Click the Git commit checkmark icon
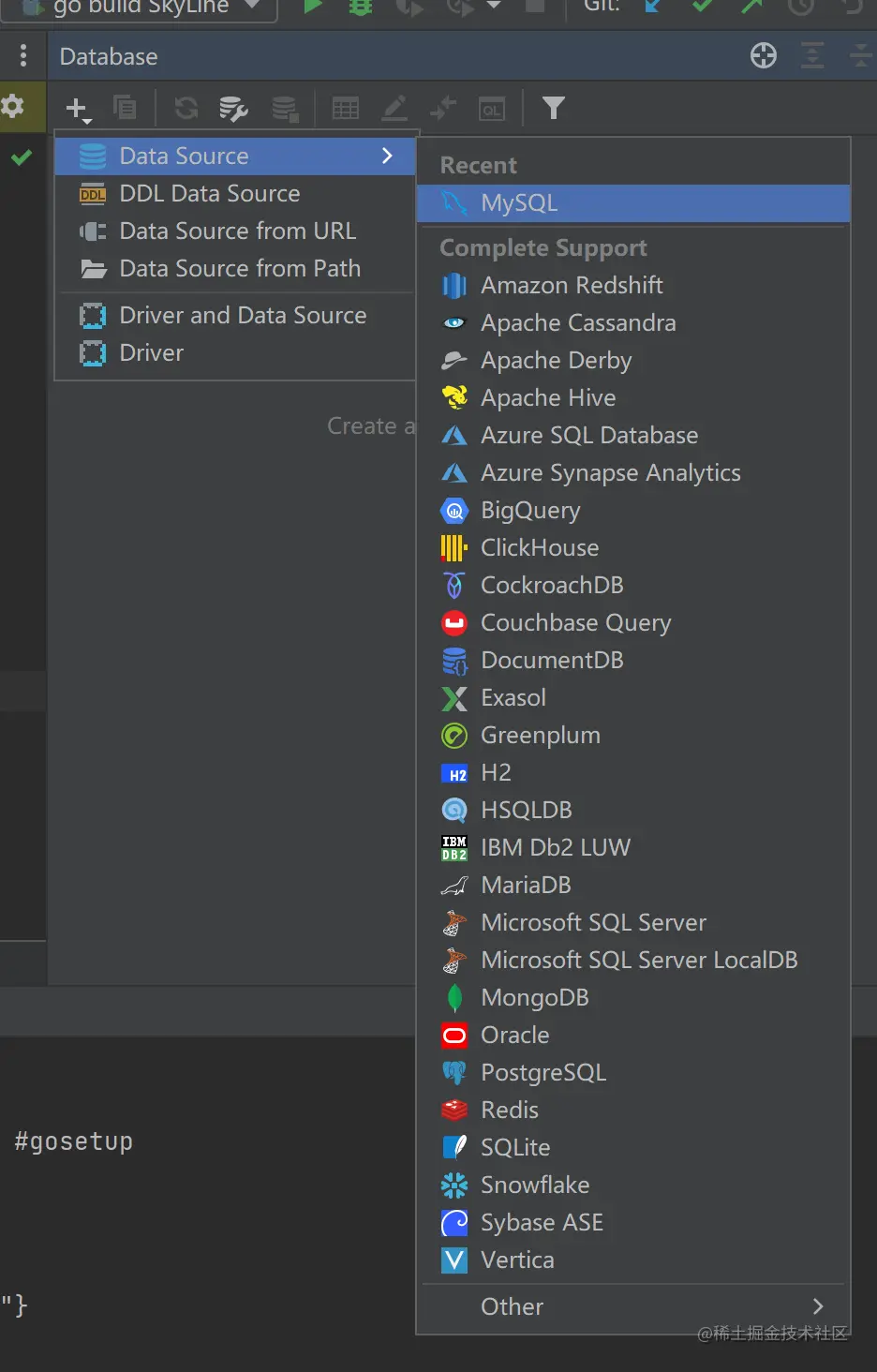Image resolution: width=877 pixels, height=1372 pixels. (x=702, y=7)
